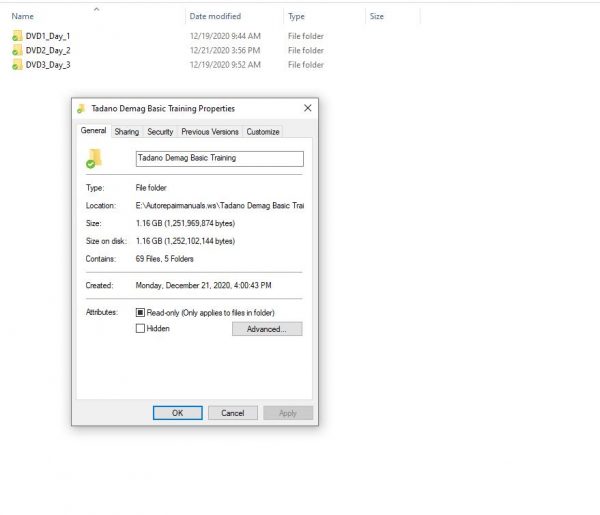The height and width of the screenshot is (515, 600).
Task: Click the Advanced... attributes button
Action: coord(267,329)
